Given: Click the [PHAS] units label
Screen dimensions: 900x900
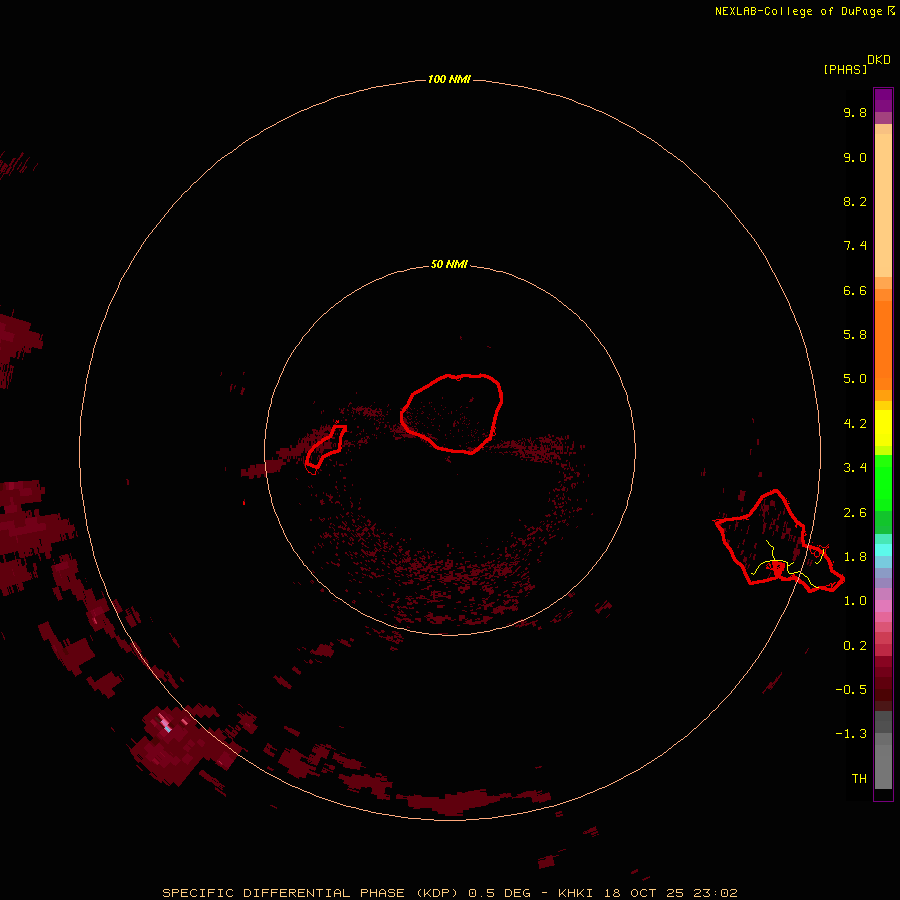Looking at the screenshot, I should (845, 69).
